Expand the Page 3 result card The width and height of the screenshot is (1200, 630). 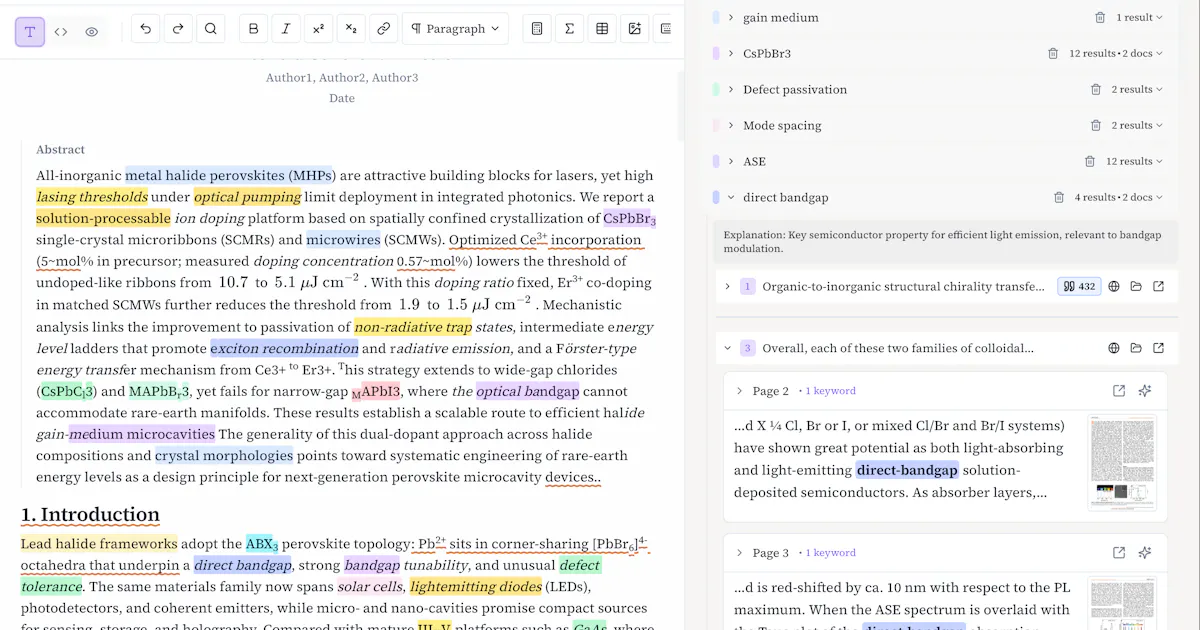click(739, 553)
